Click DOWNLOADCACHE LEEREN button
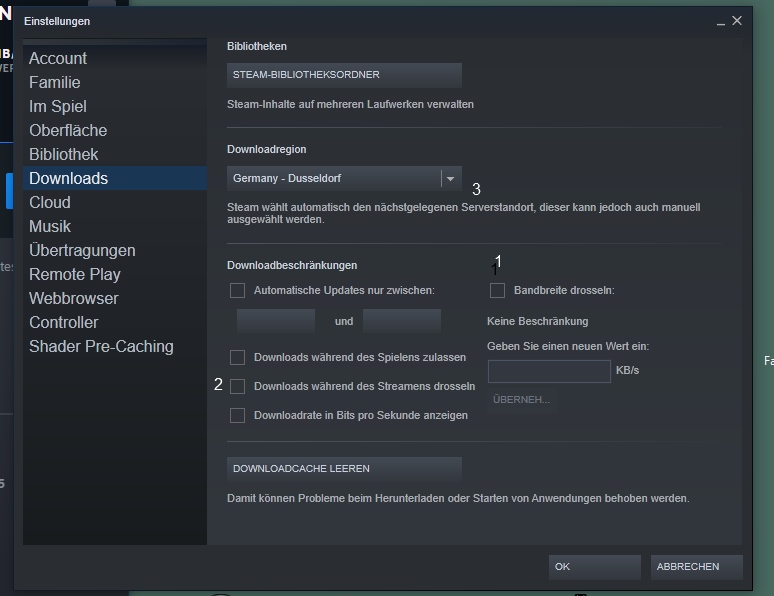Image resolution: width=774 pixels, height=596 pixels. (344, 469)
